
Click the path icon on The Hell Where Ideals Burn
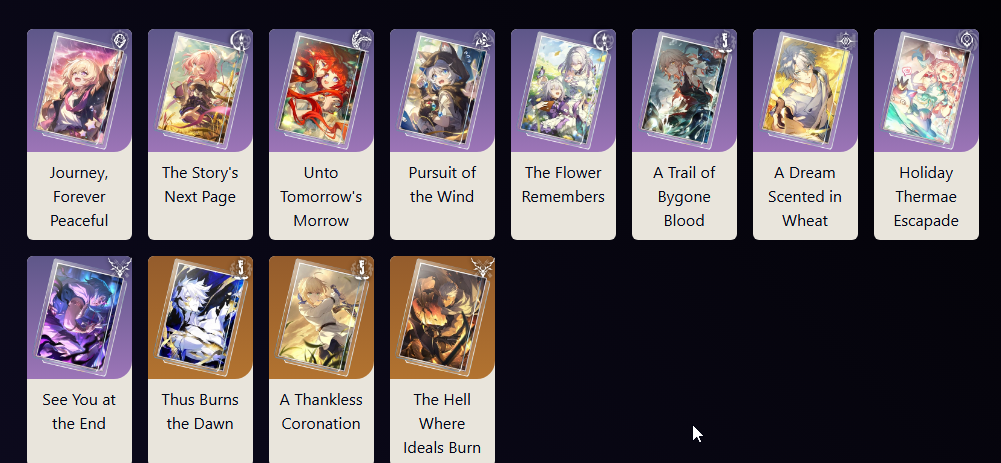click(483, 268)
